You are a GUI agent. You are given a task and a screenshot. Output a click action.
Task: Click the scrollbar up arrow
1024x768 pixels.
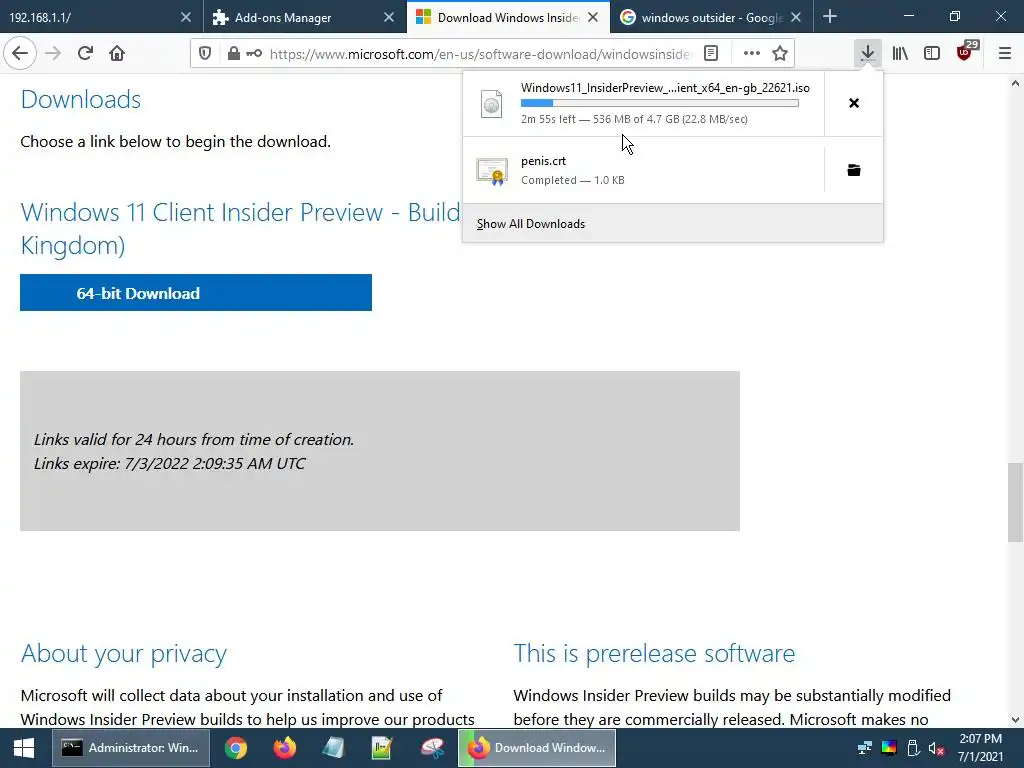1015,83
